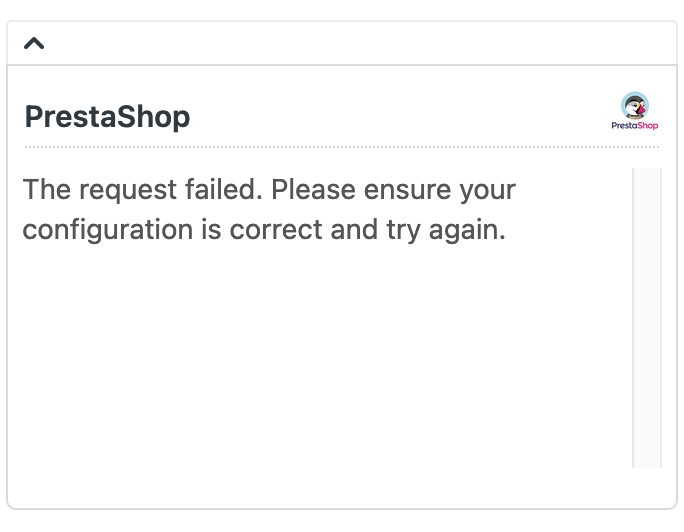Click the PrestaShop penguin mascot logo

coord(634,105)
